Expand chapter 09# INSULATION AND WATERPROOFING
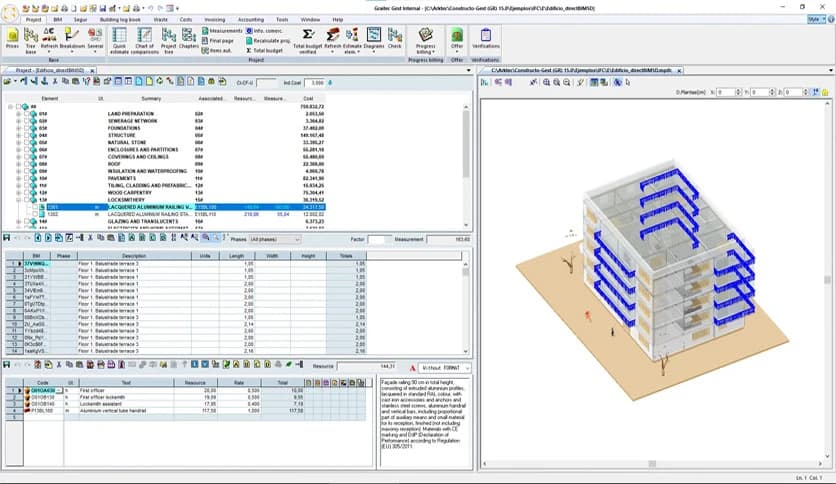Viewport: 836px width, 484px height. pyautogui.click(x=19, y=171)
